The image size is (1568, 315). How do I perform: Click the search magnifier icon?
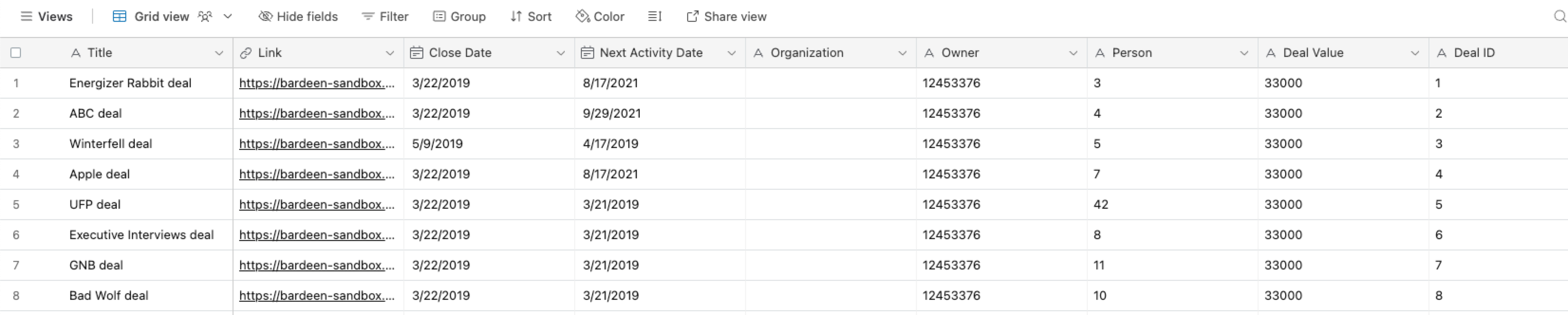1560,17
